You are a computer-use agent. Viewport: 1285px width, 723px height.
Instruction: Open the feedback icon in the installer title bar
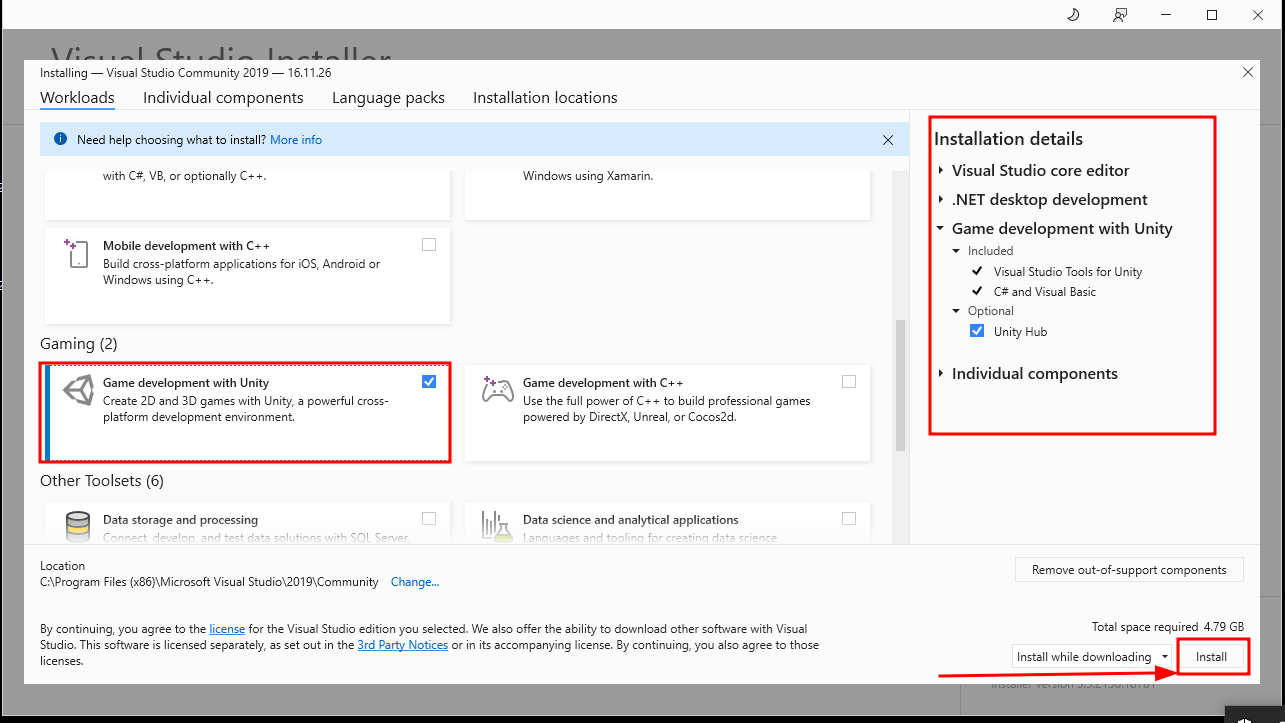pyautogui.click(x=1120, y=15)
